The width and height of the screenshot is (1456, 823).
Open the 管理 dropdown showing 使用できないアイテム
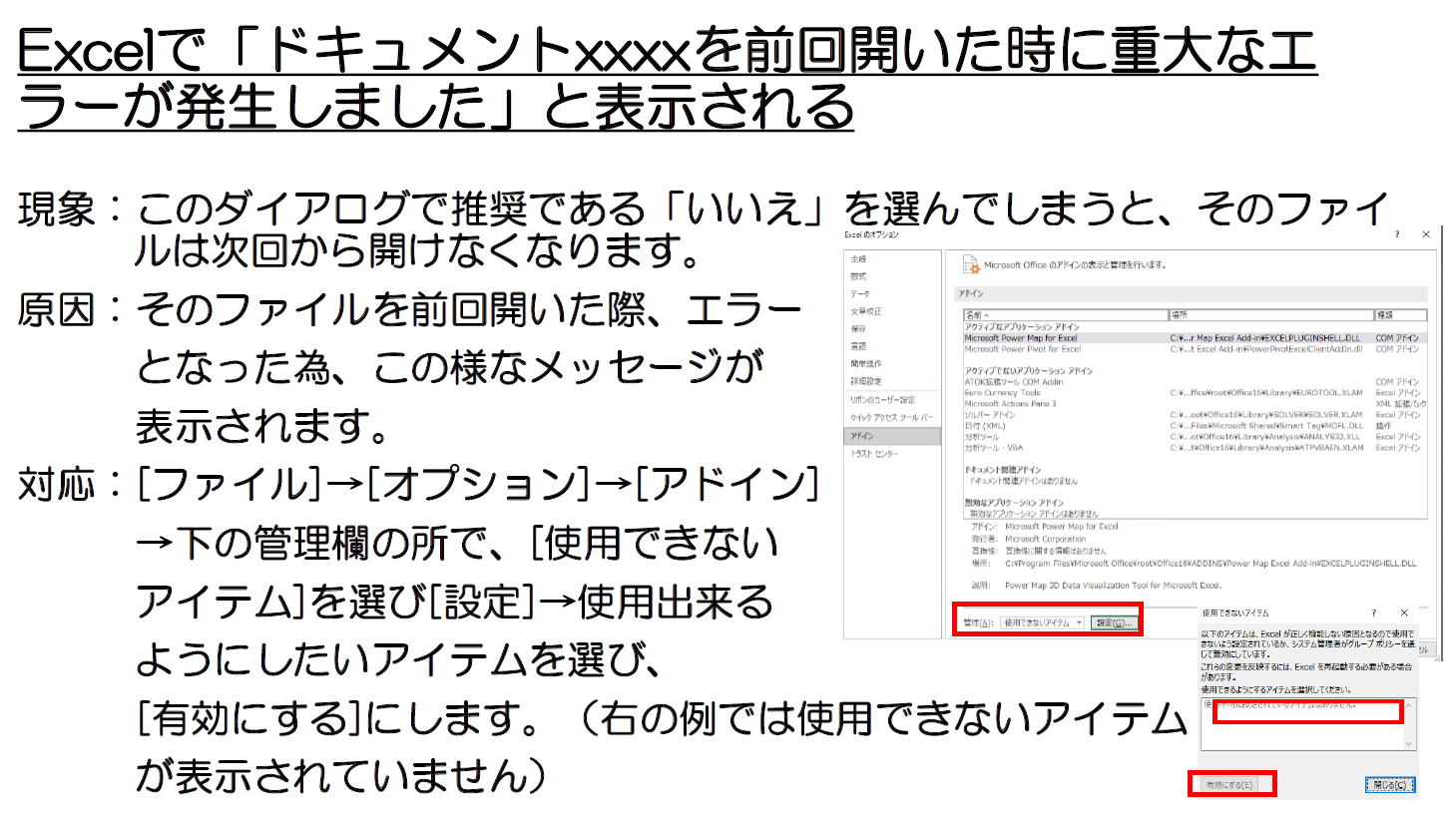[x=1043, y=622]
